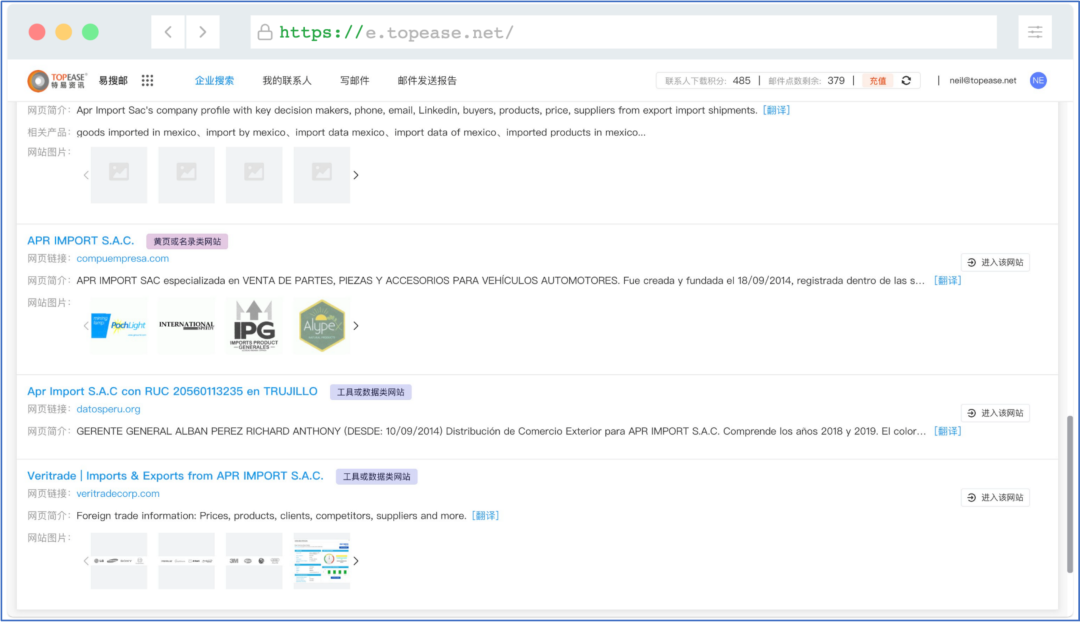Click the neil@topease.net account name
This screenshot has height=623, width=1080.
(x=982, y=81)
